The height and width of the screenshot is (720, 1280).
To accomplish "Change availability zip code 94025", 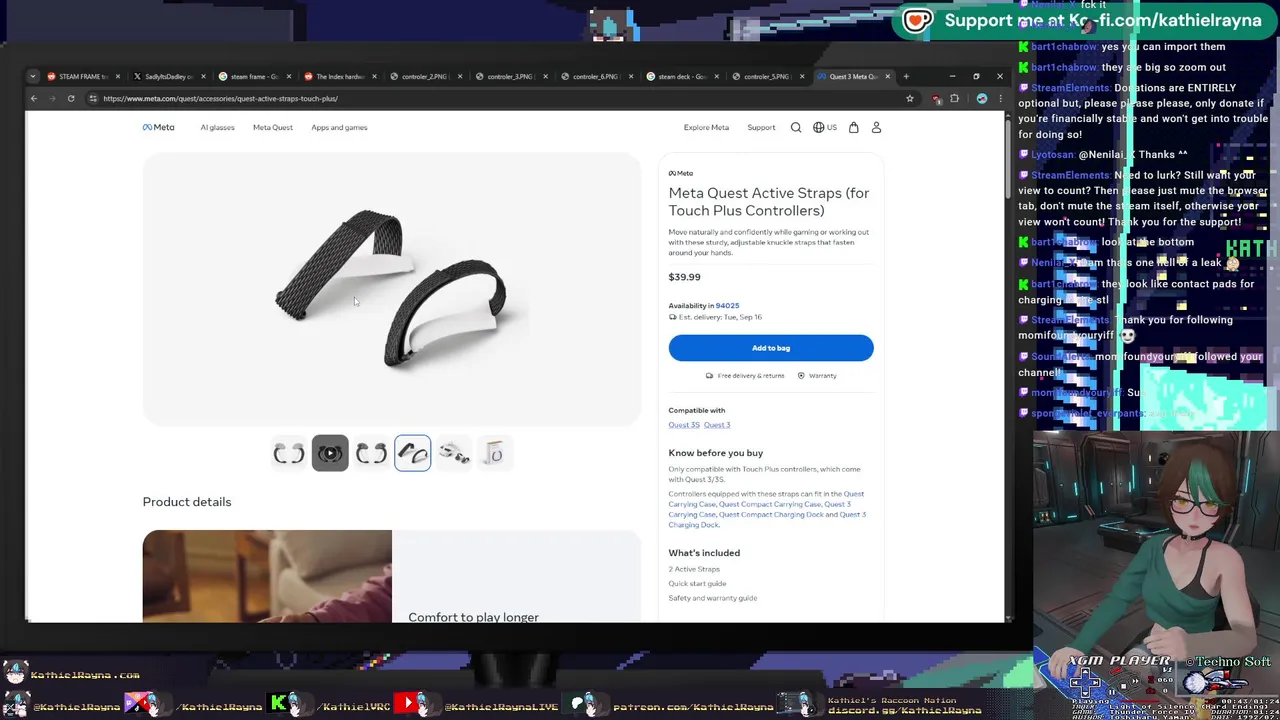I will pyautogui.click(x=727, y=305).
